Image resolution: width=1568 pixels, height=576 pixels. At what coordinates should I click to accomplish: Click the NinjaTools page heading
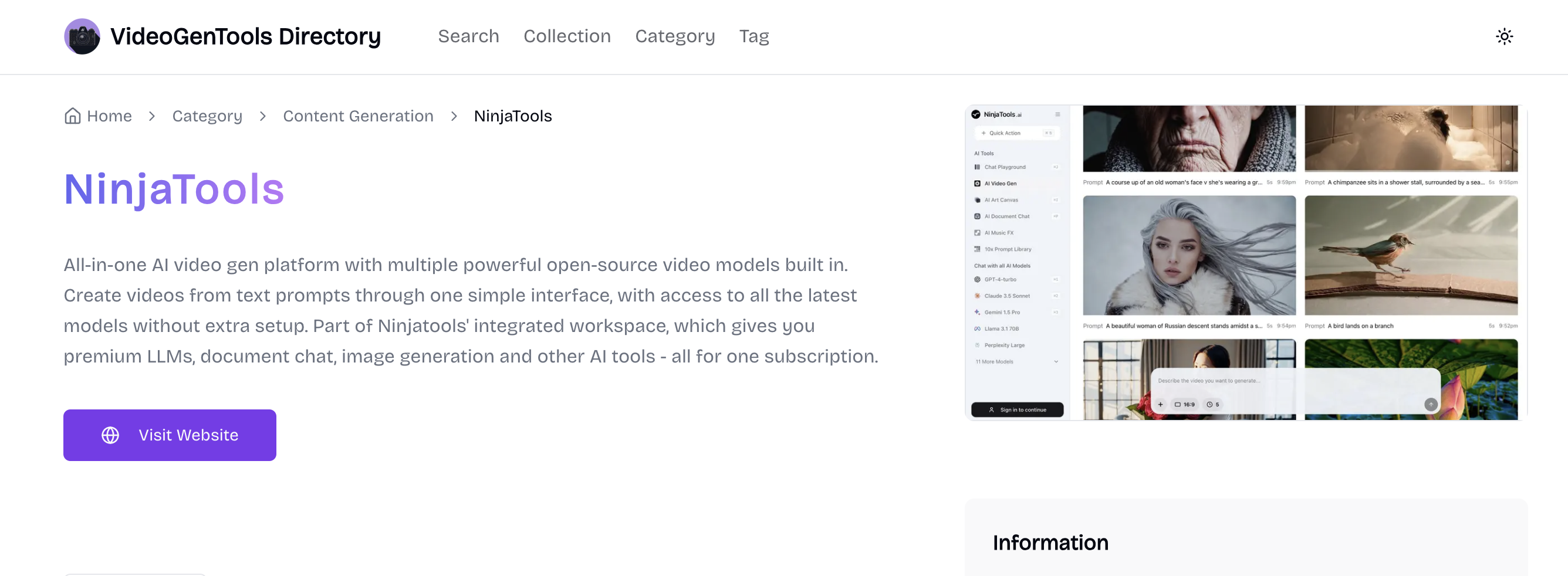tap(174, 189)
